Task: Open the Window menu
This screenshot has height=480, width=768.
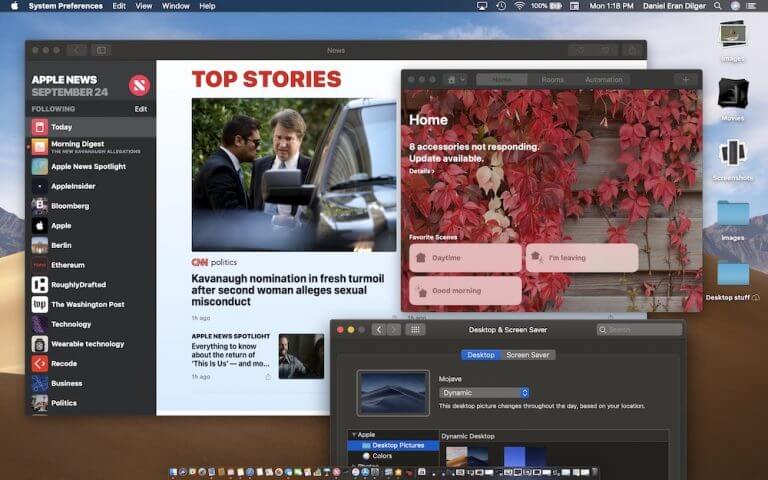Action: [x=175, y=6]
